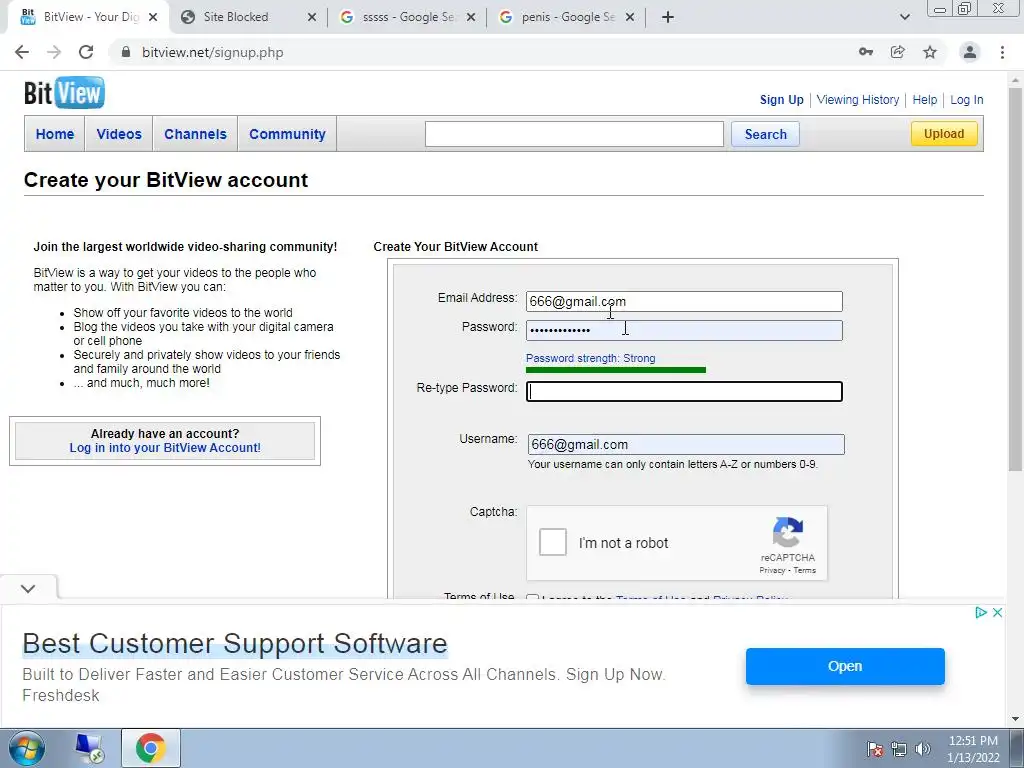Open Windows Start menu

click(27, 748)
